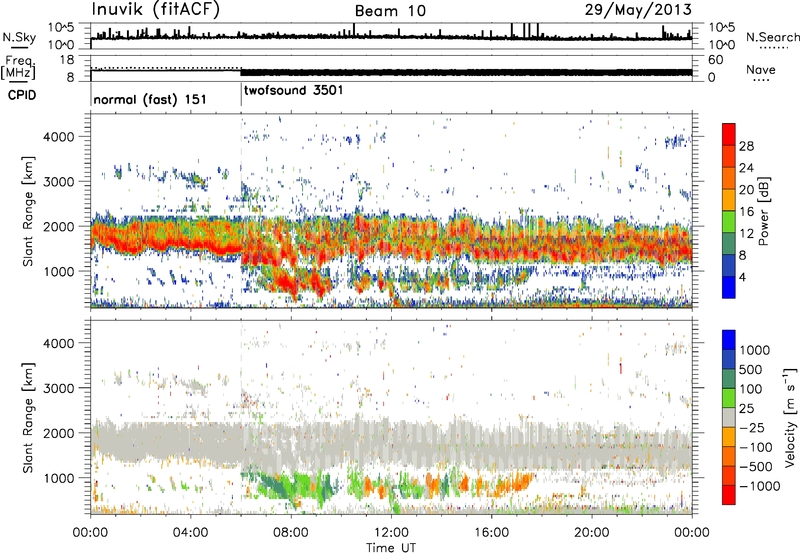Click the "20:00" time tick label
800x554 pixels.
click(x=591, y=533)
